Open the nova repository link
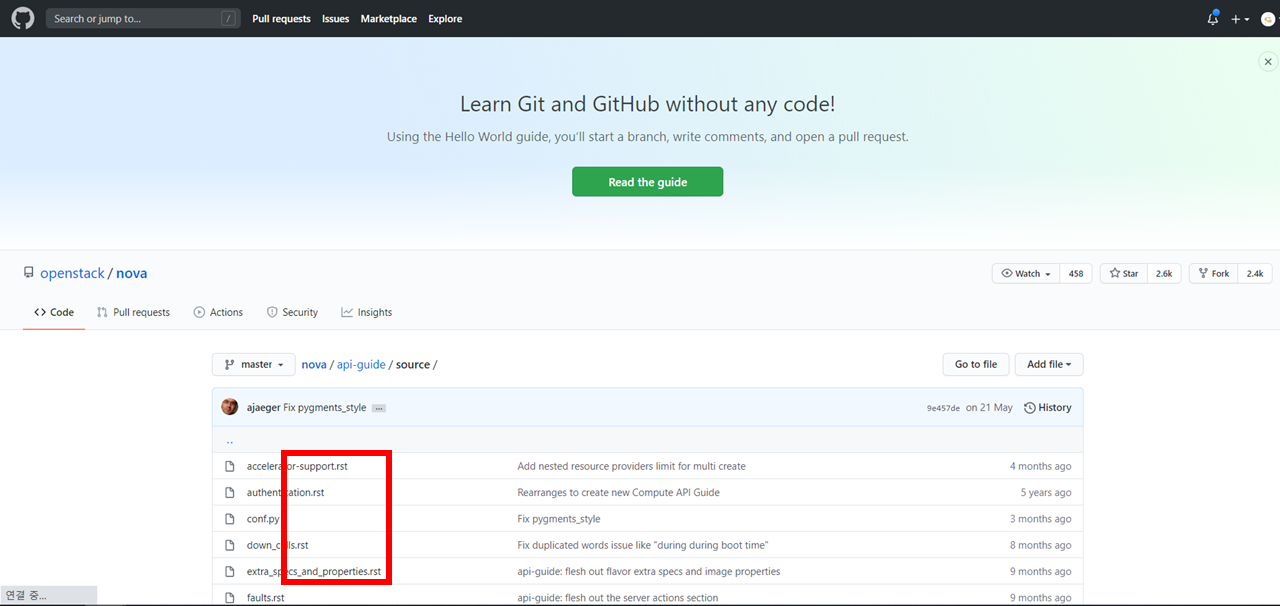The width and height of the screenshot is (1280, 606). 131,273
